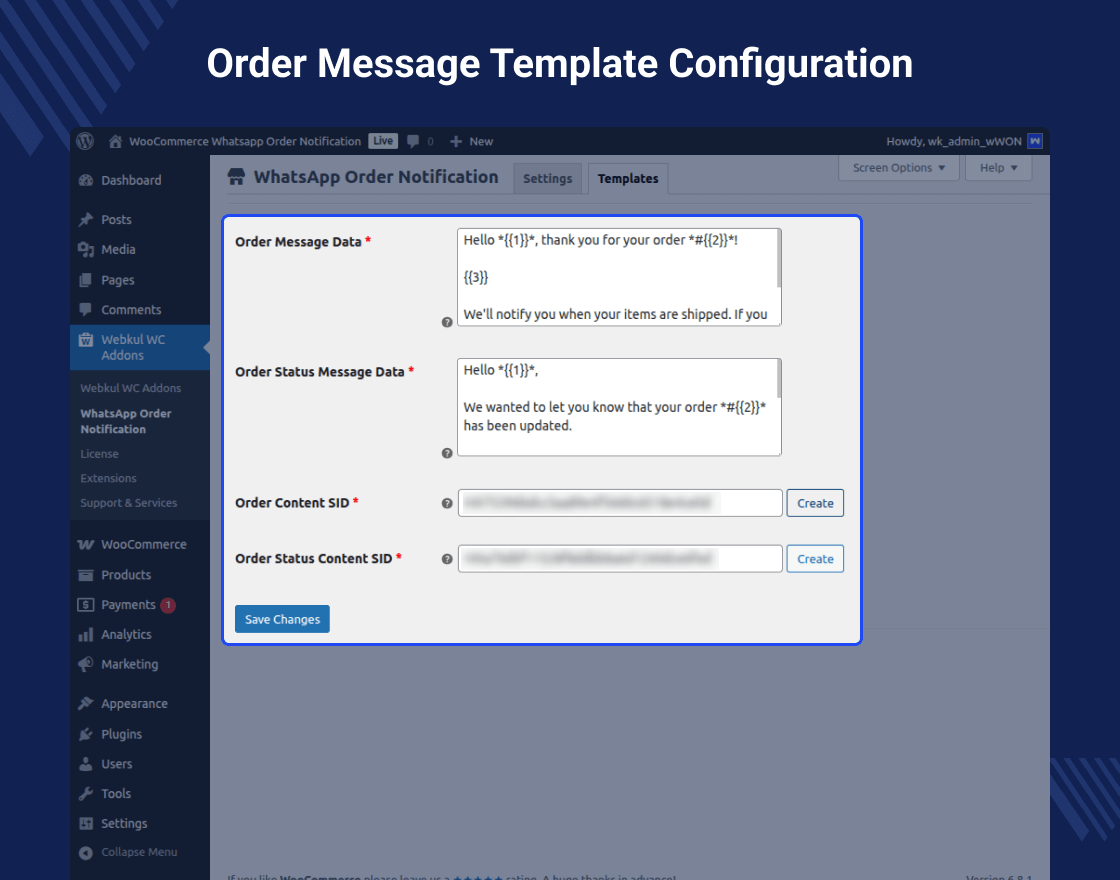Click the Media icon in sidebar
1120x880 pixels.
[x=86, y=249]
